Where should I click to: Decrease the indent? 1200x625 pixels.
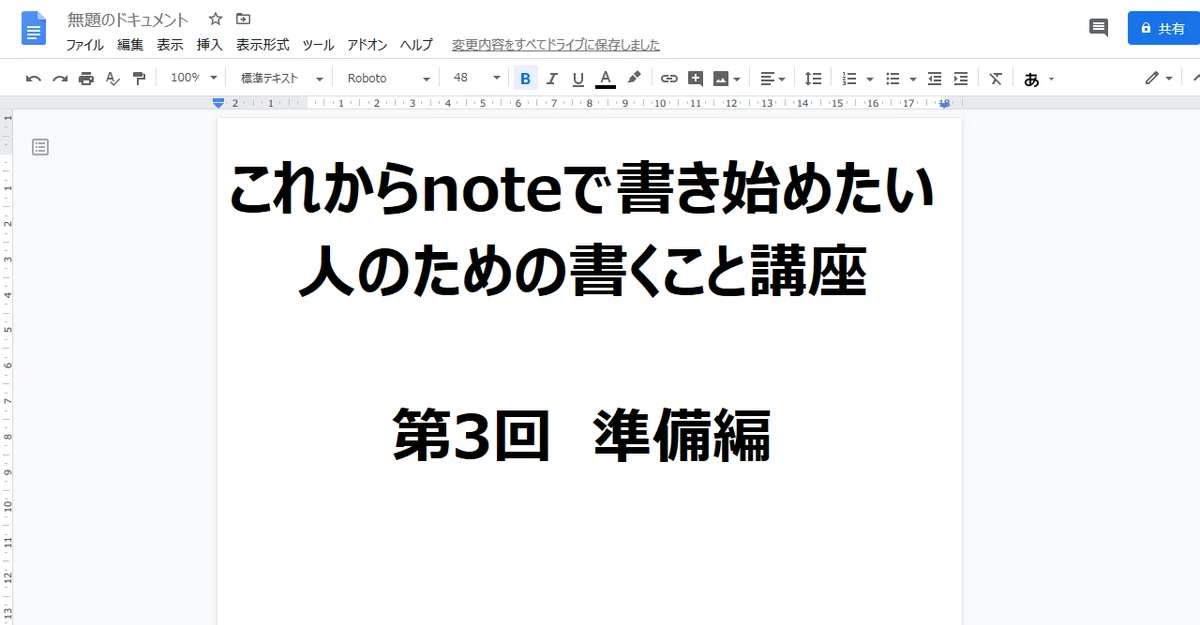[x=935, y=78]
